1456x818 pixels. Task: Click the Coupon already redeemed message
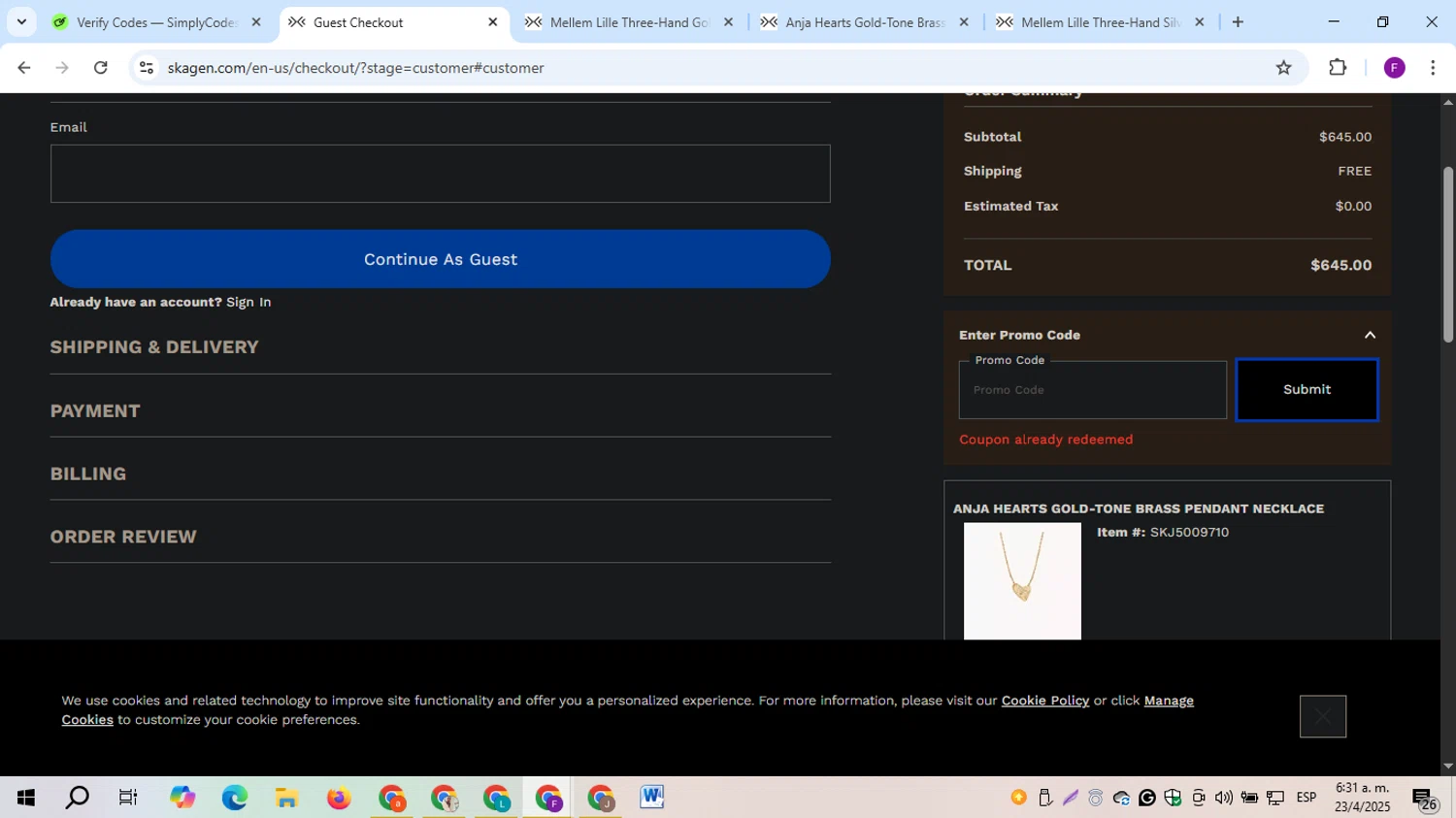click(x=1045, y=440)
